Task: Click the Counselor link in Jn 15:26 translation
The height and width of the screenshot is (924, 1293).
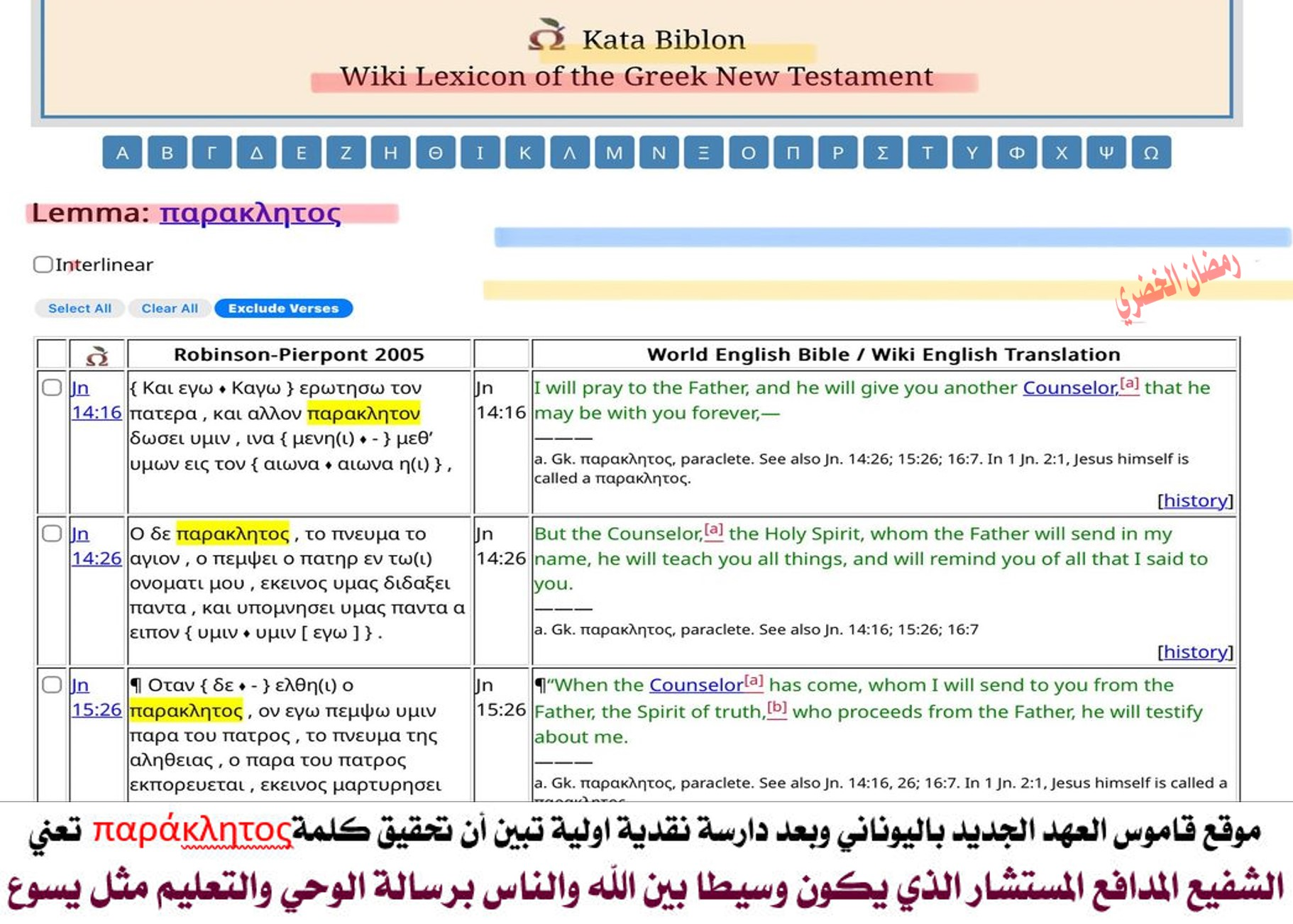Action: pos(696,685)
